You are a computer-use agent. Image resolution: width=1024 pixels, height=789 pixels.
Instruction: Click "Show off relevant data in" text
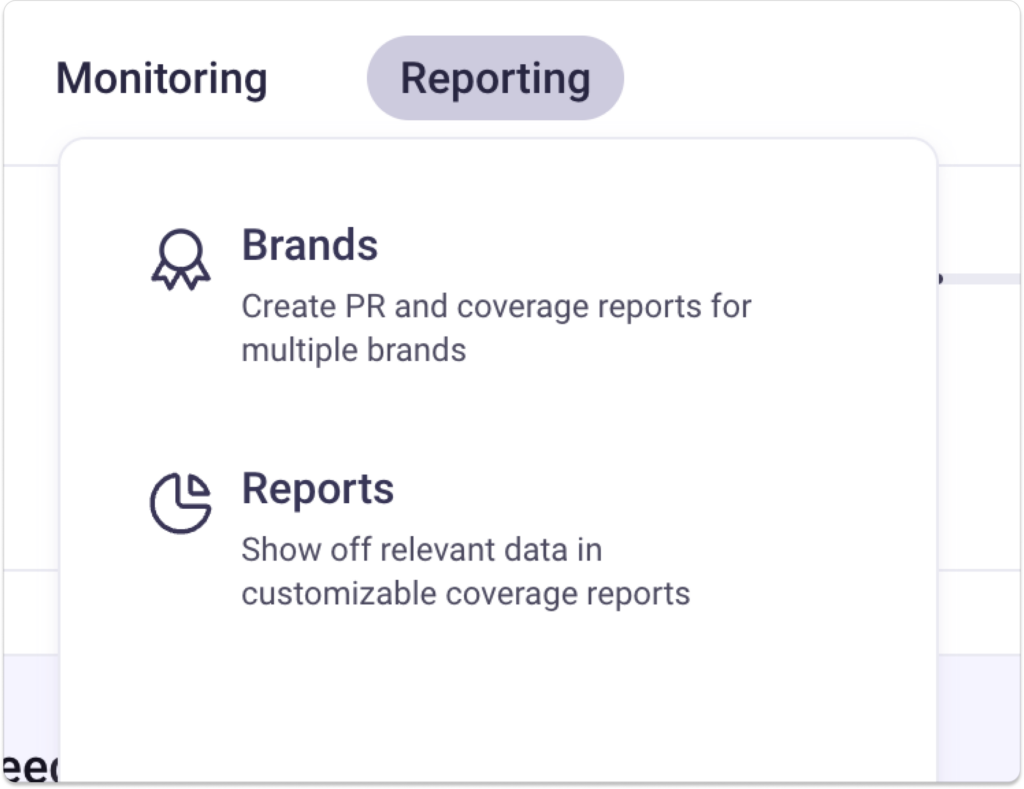tap(421, 550)
